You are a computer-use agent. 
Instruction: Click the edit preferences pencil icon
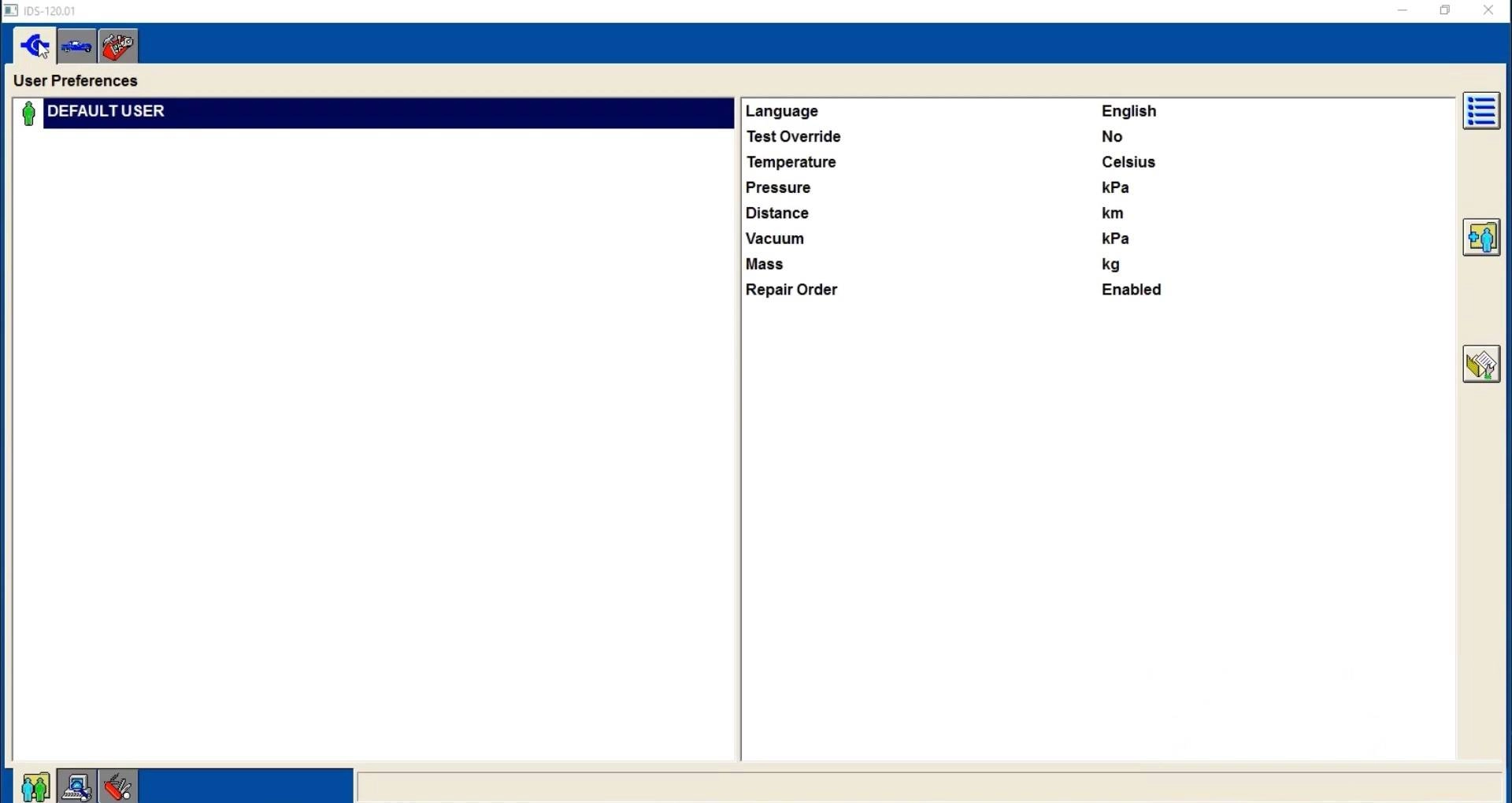pyautogui.click(x=1481, y=364)
